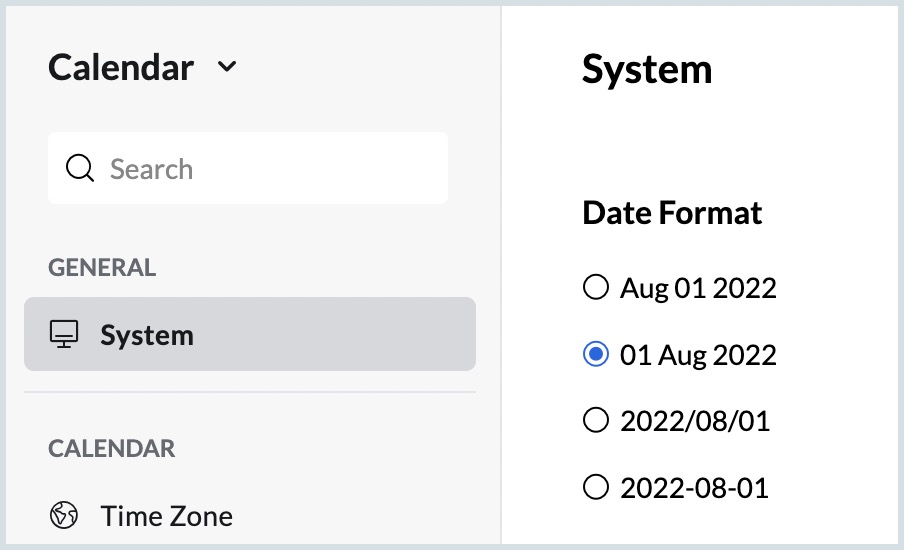Click the Aug 01 2022 format label

pos(698,288)
